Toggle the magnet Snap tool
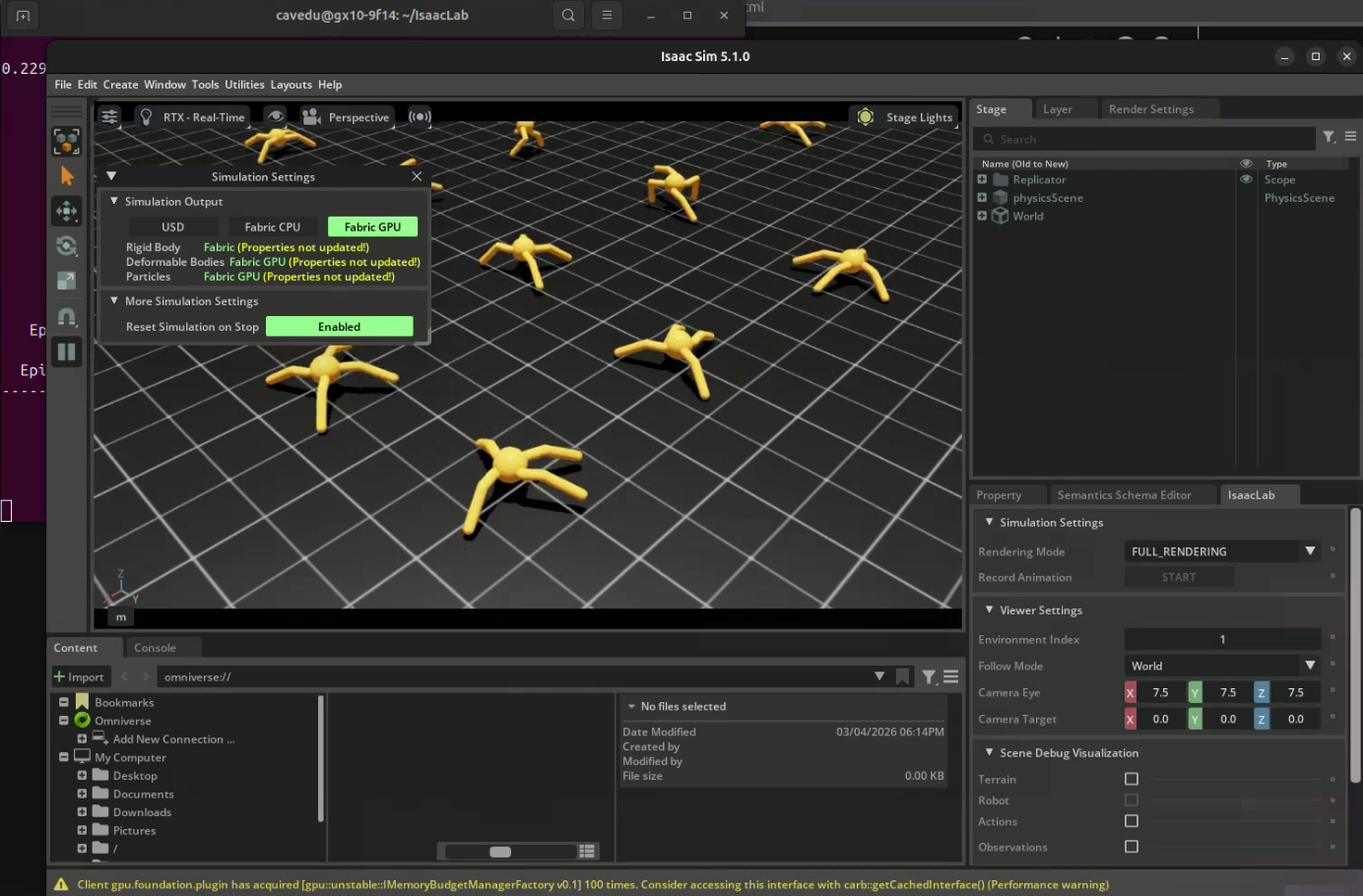Screen dimensions: 1363x896 tap(67, 317)
